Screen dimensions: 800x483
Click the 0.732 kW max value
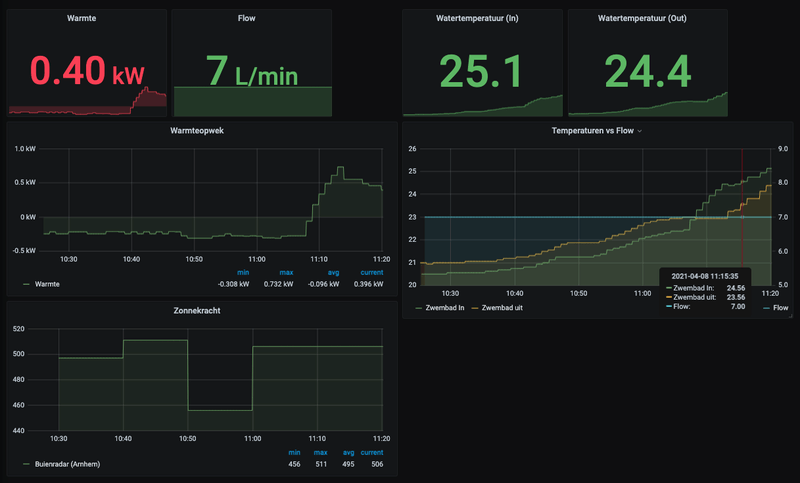coord(279,284)
